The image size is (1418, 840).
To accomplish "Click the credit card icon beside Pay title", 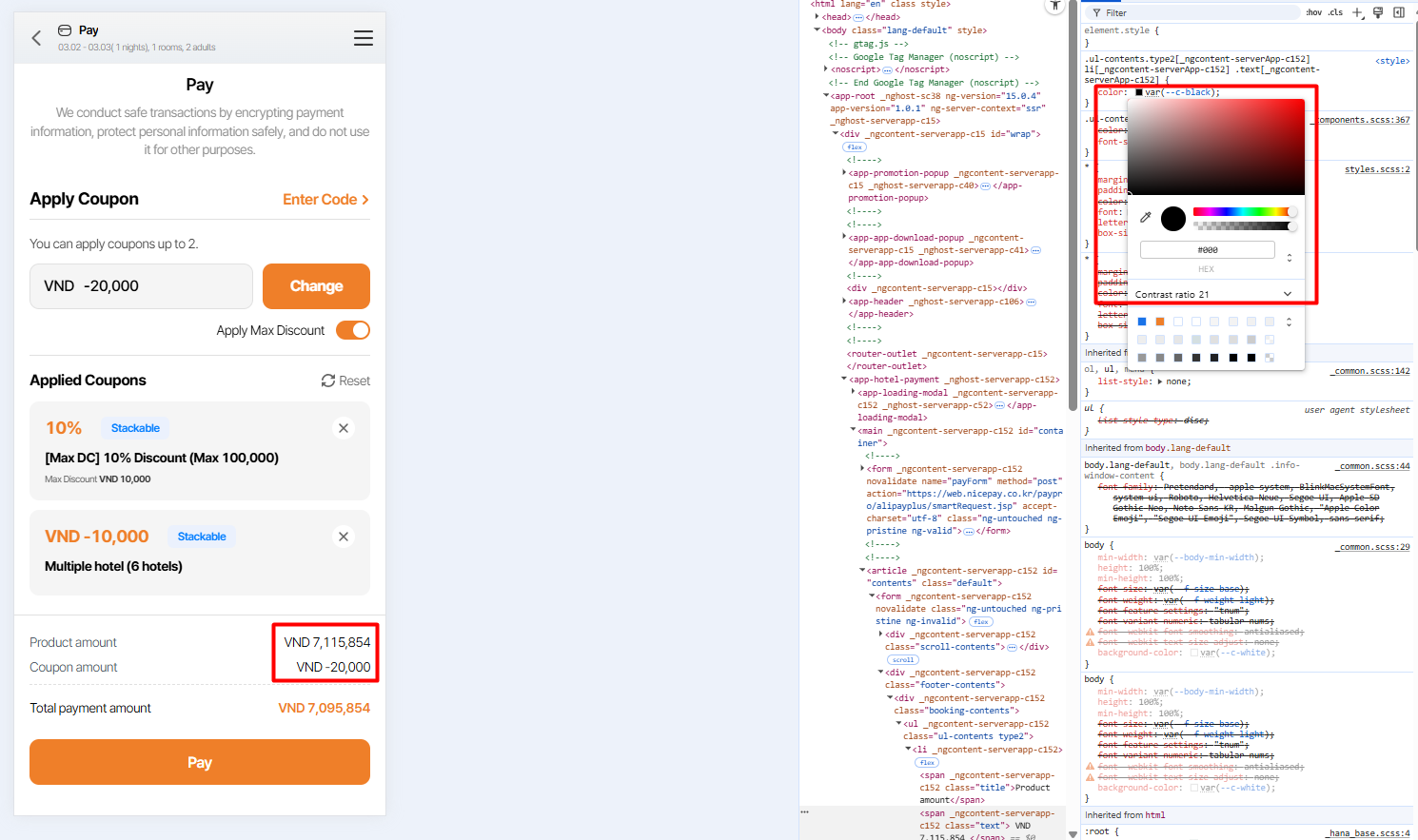I will pos(65,30).
